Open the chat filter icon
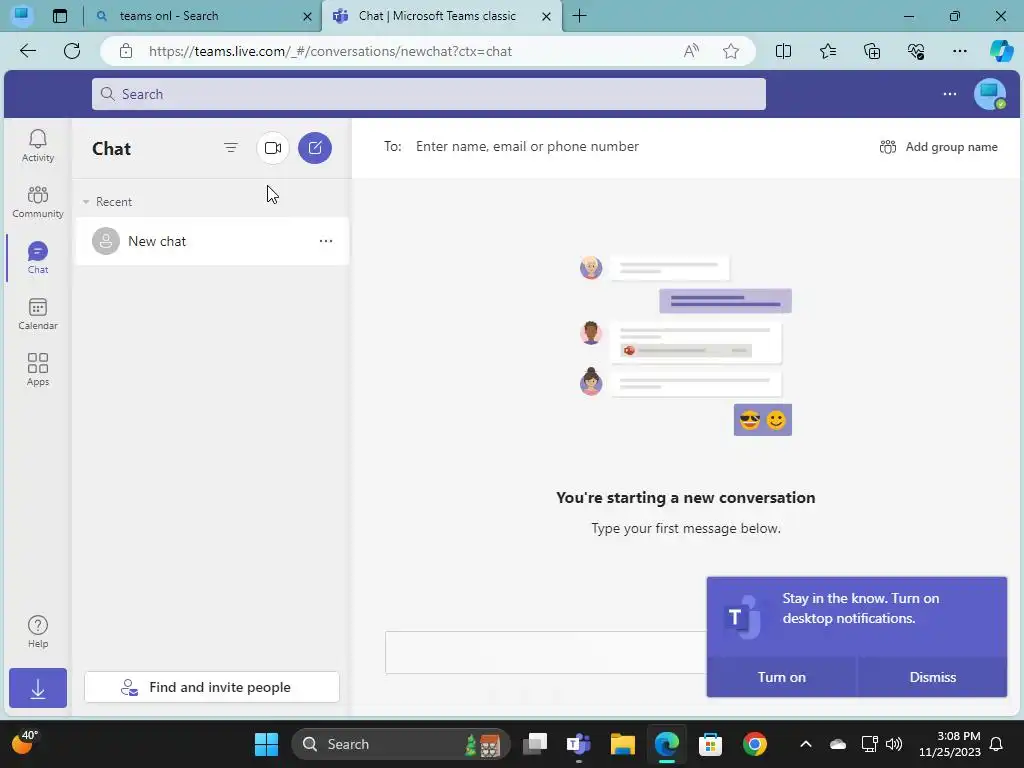Screen dimensions: 1024x768 [x=231, y=148]
